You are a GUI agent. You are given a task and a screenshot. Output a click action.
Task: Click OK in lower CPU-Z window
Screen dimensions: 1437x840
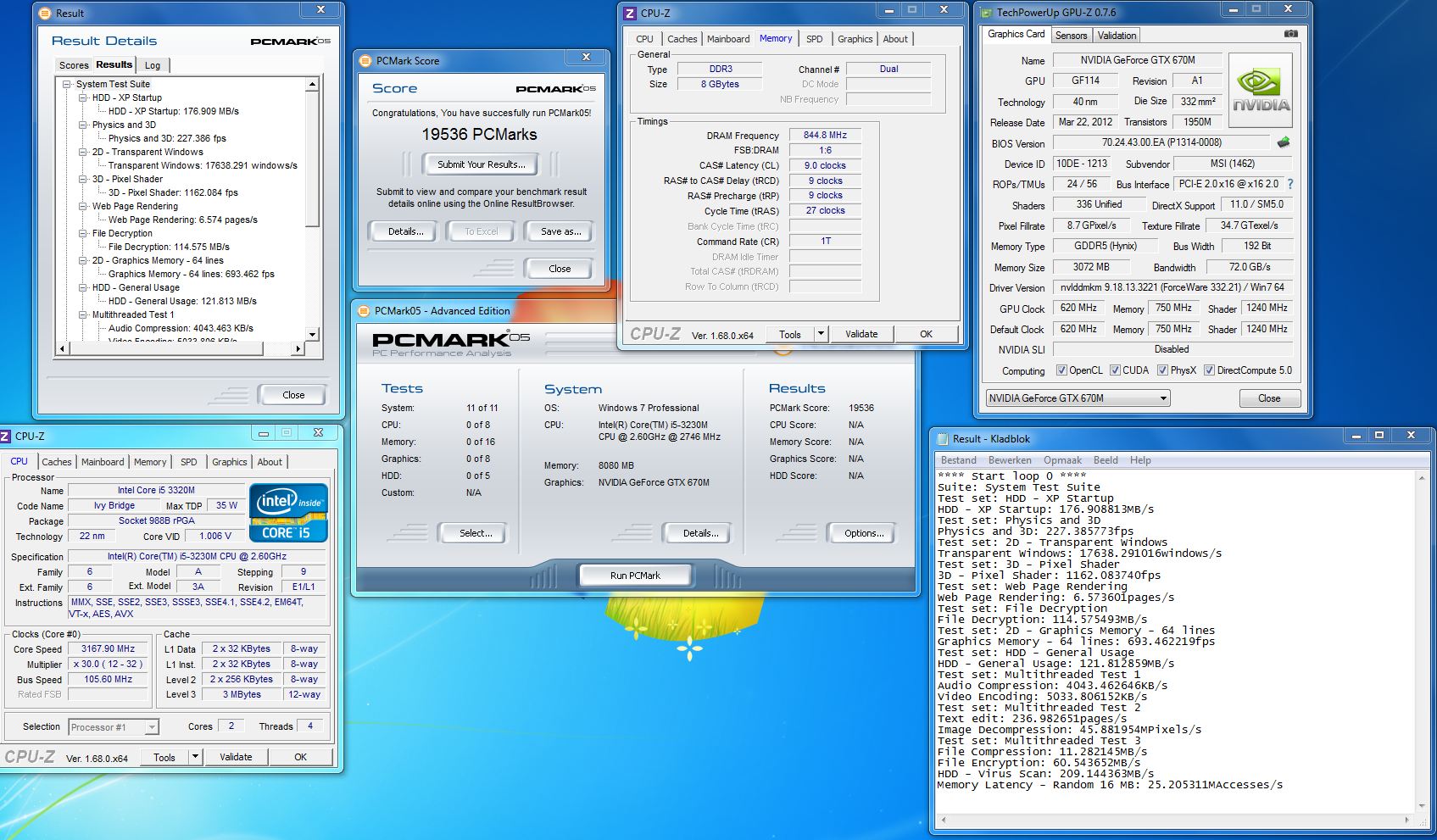(300, 757)
